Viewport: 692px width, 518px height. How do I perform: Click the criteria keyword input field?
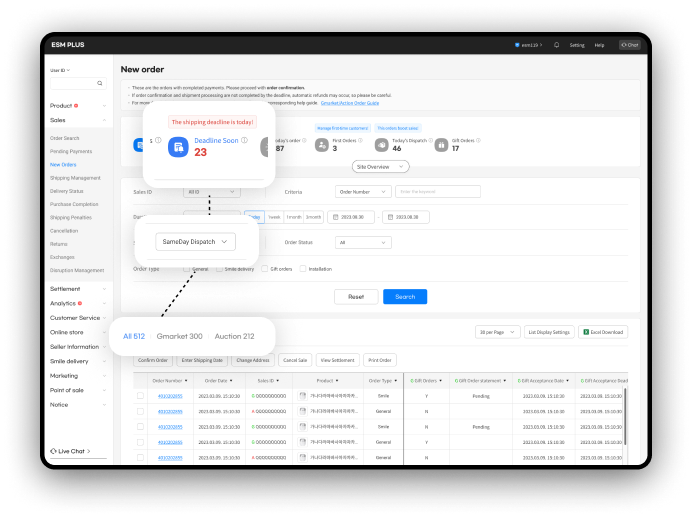pos(437,191)
